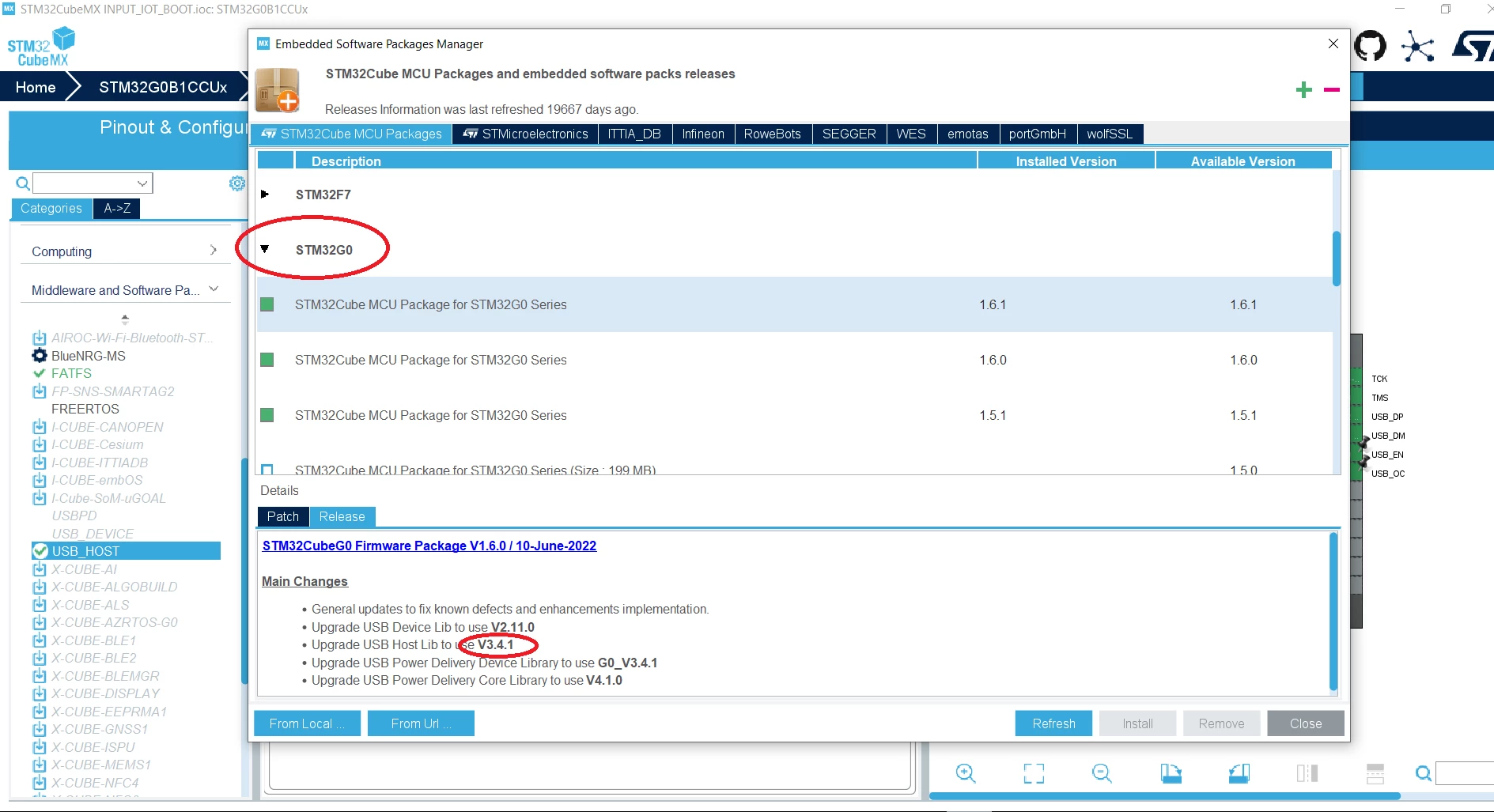Screen dimensions: 1494x812
Task: Expand the STM32F7 package group
Action: 265,195
